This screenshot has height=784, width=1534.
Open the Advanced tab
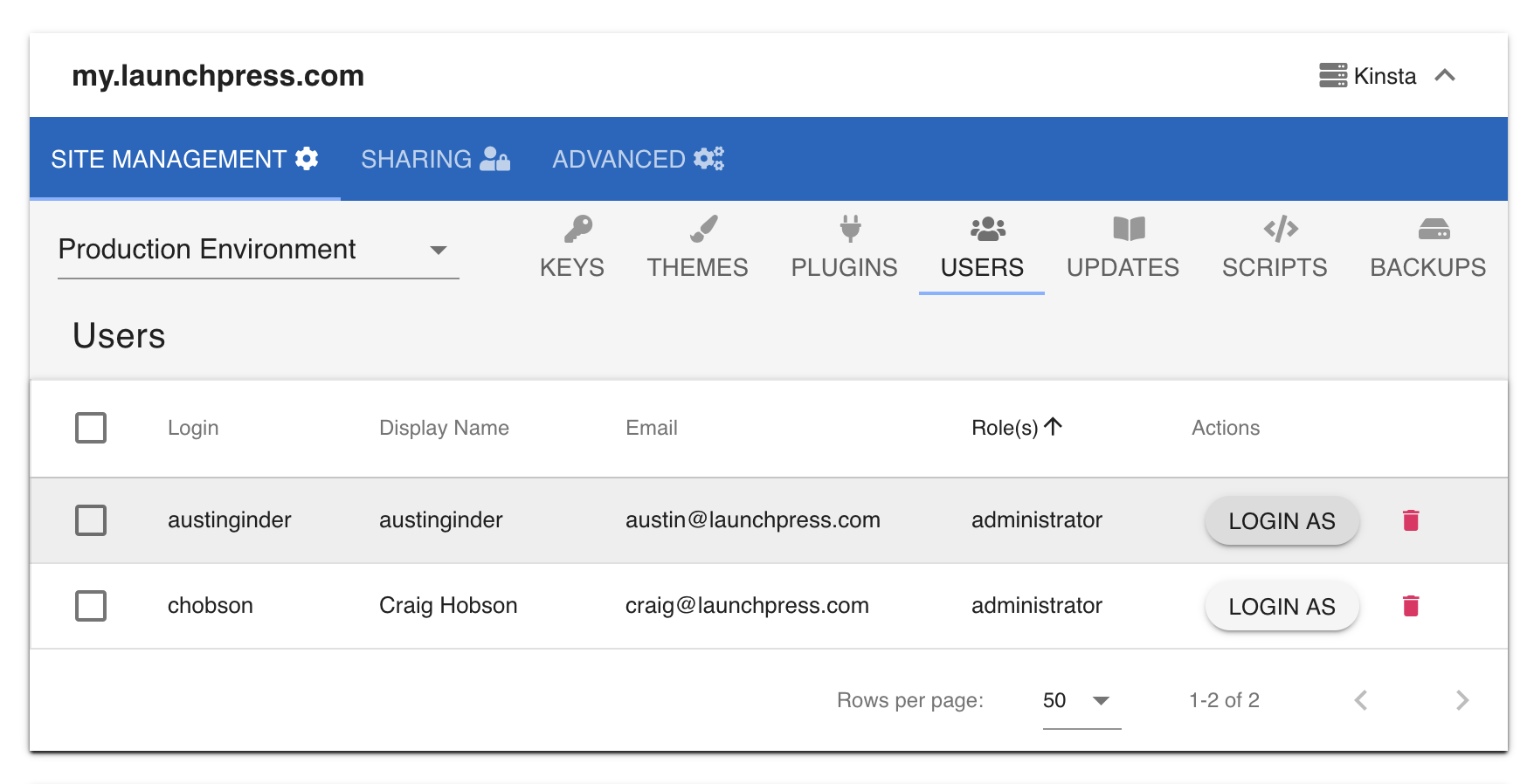click(x=638, y=159)
